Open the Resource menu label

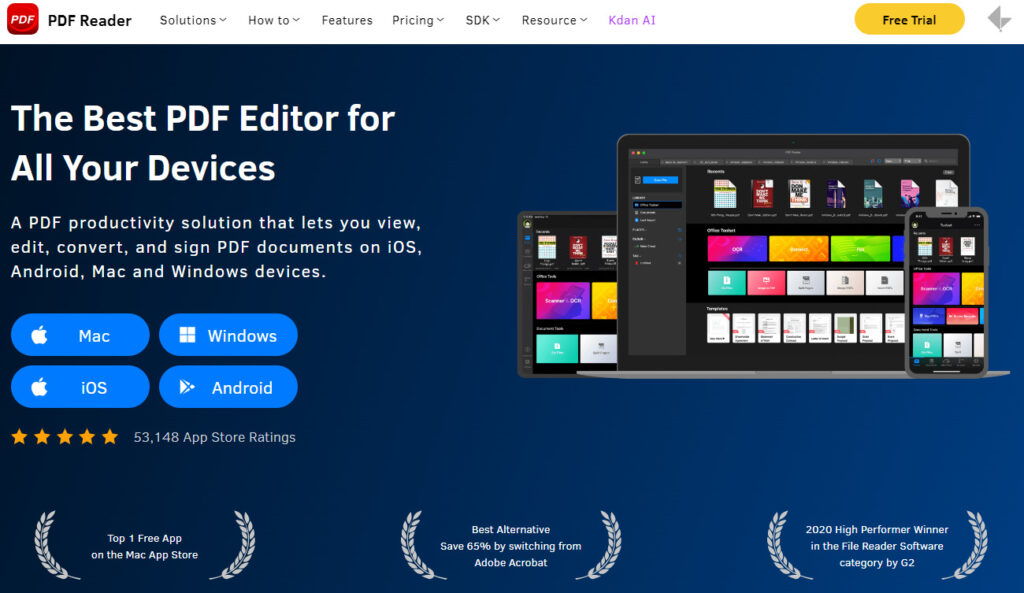click(x=549, y=20)
